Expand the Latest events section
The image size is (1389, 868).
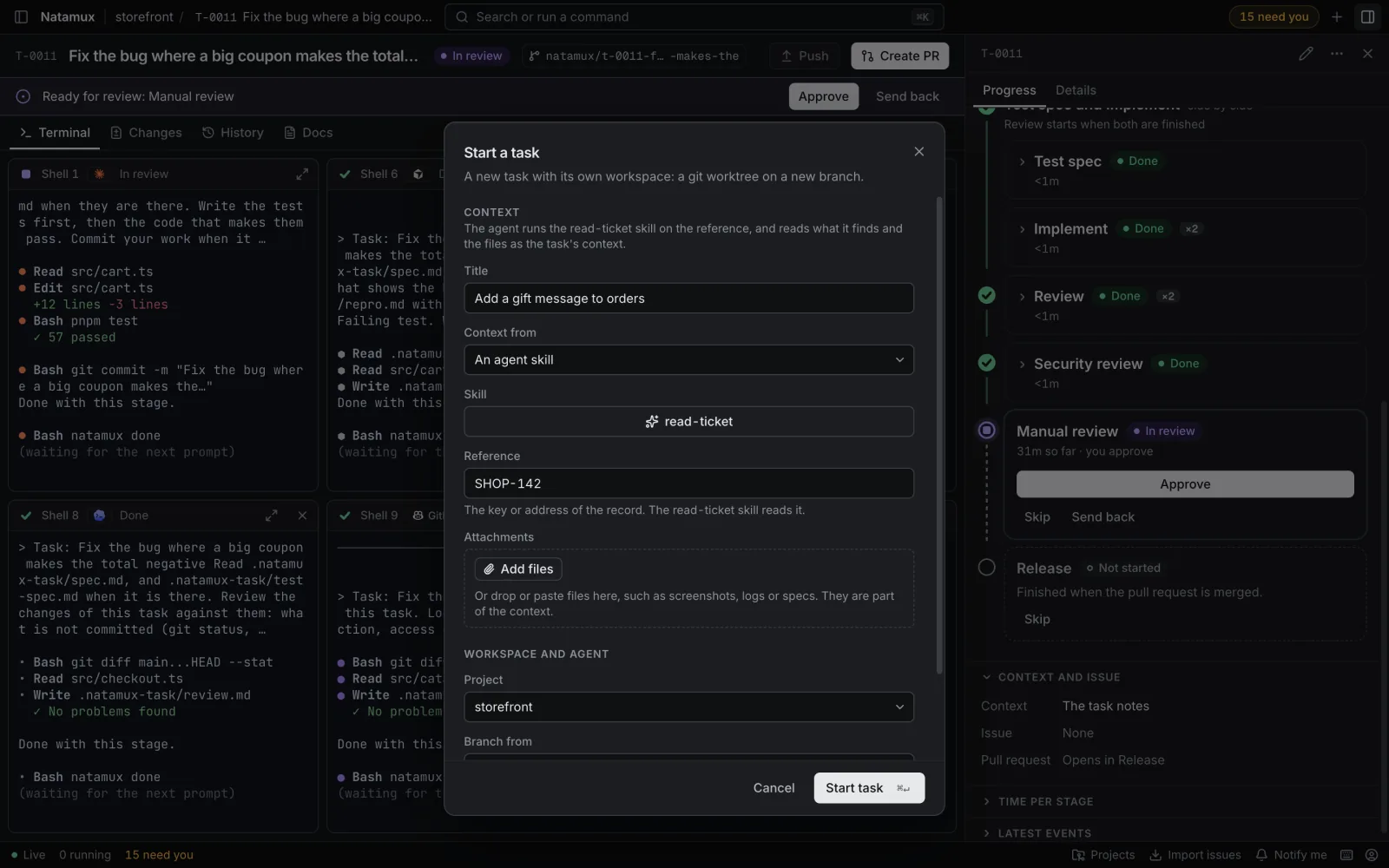pos(1037,833)
